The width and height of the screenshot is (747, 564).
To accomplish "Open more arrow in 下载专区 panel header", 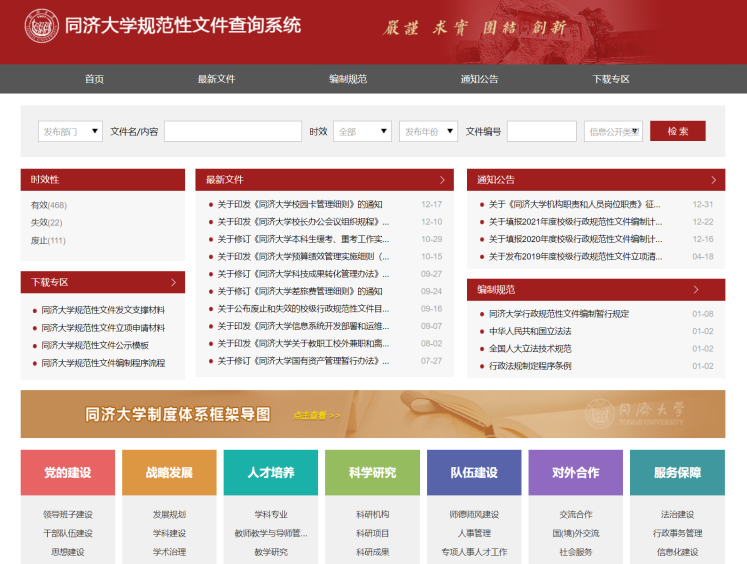I will click(173, 282).
